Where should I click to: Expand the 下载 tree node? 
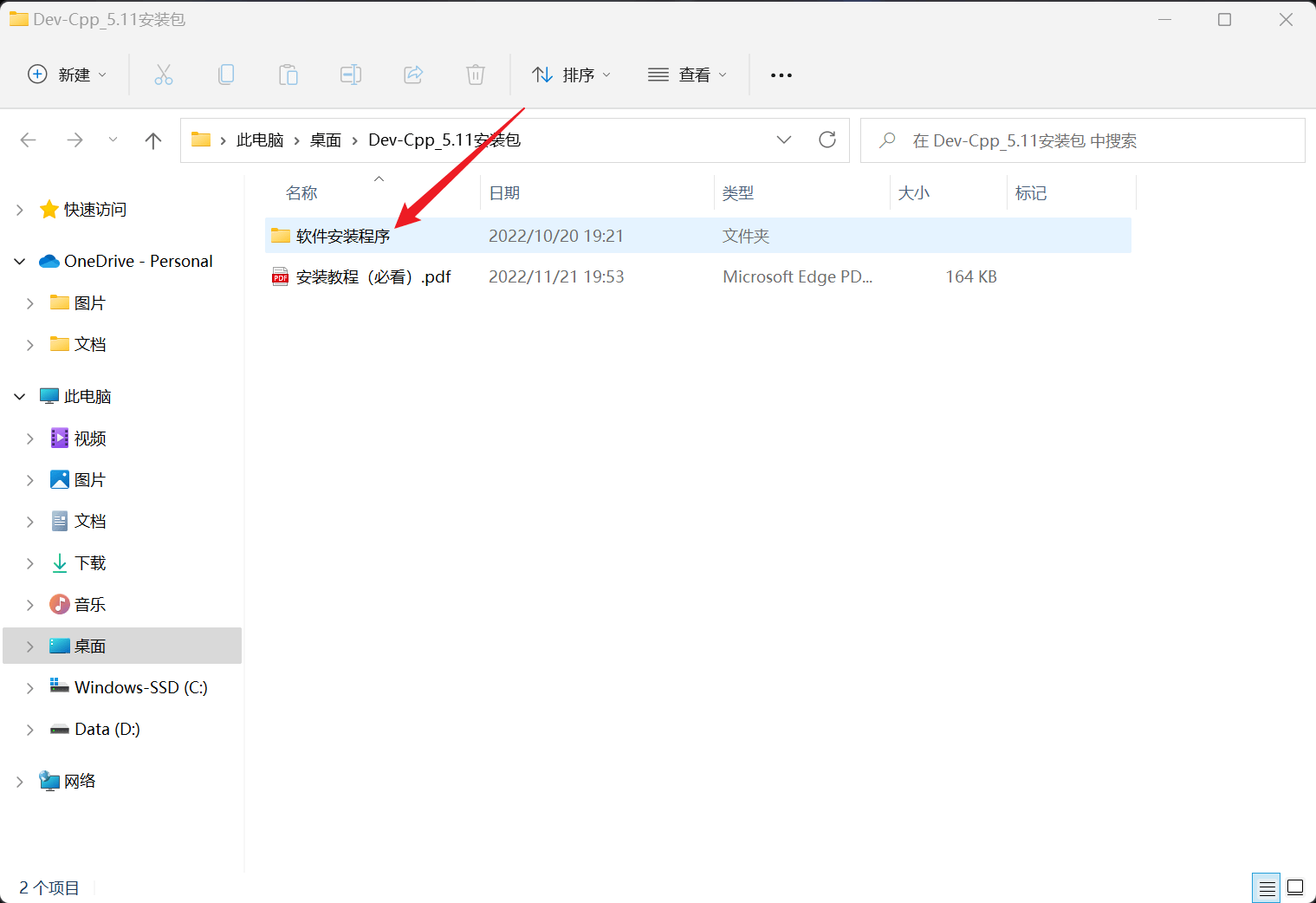pyautogui.click(x=30, y=563)
